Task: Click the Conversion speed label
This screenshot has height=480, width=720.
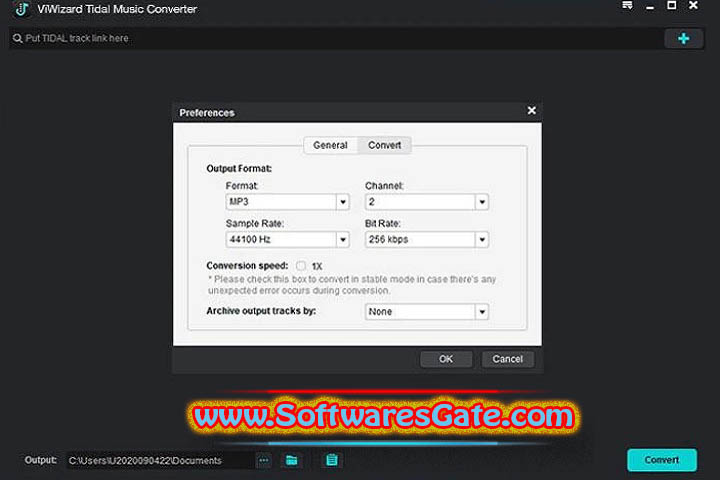Action: pyautogui.click(x=247, y=266)
